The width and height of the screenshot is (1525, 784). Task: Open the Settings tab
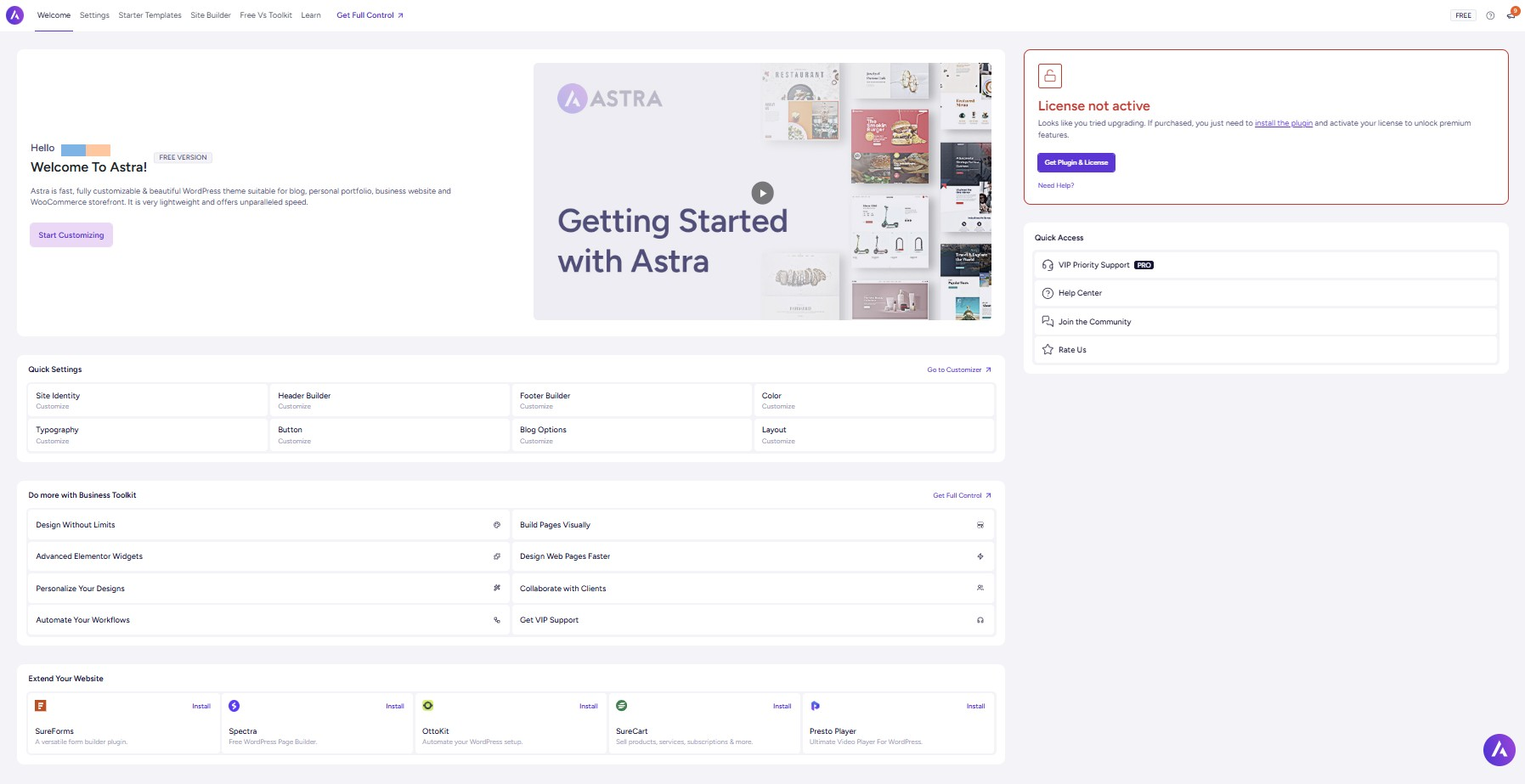(94, 15)
